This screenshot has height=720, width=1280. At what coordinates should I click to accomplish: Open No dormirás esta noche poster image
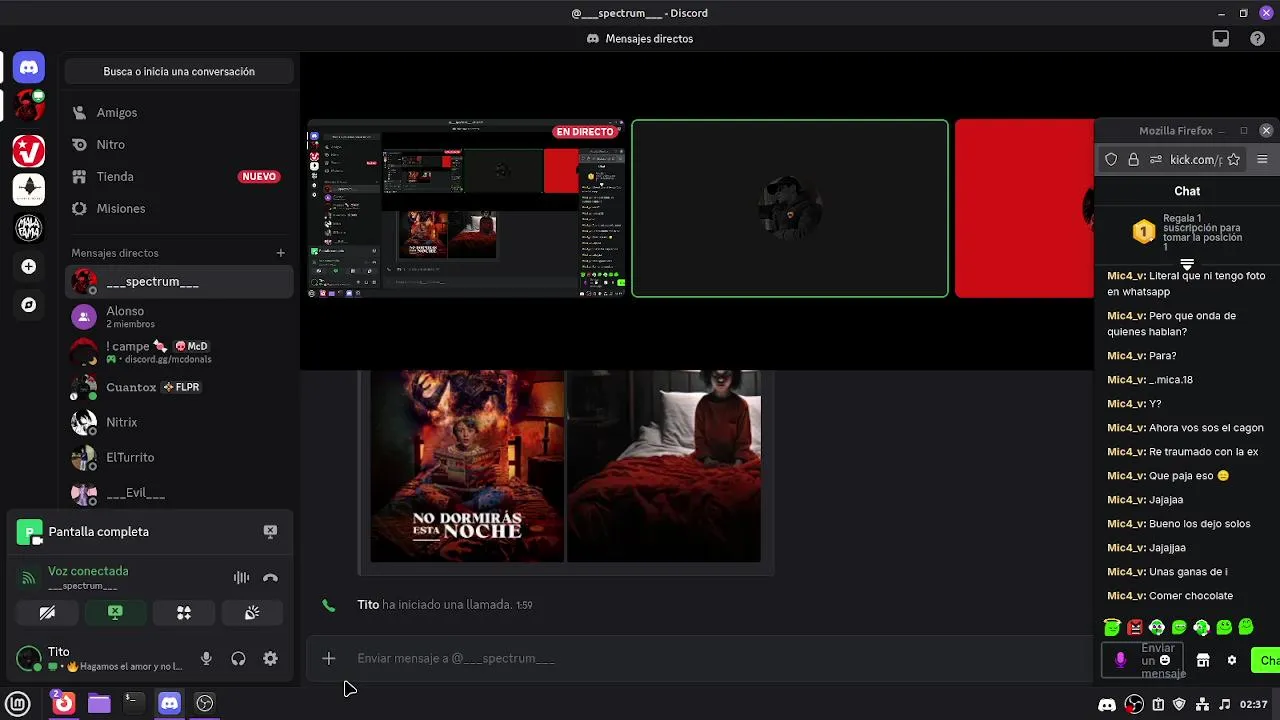pyautogui.click(x=467, y=466)
